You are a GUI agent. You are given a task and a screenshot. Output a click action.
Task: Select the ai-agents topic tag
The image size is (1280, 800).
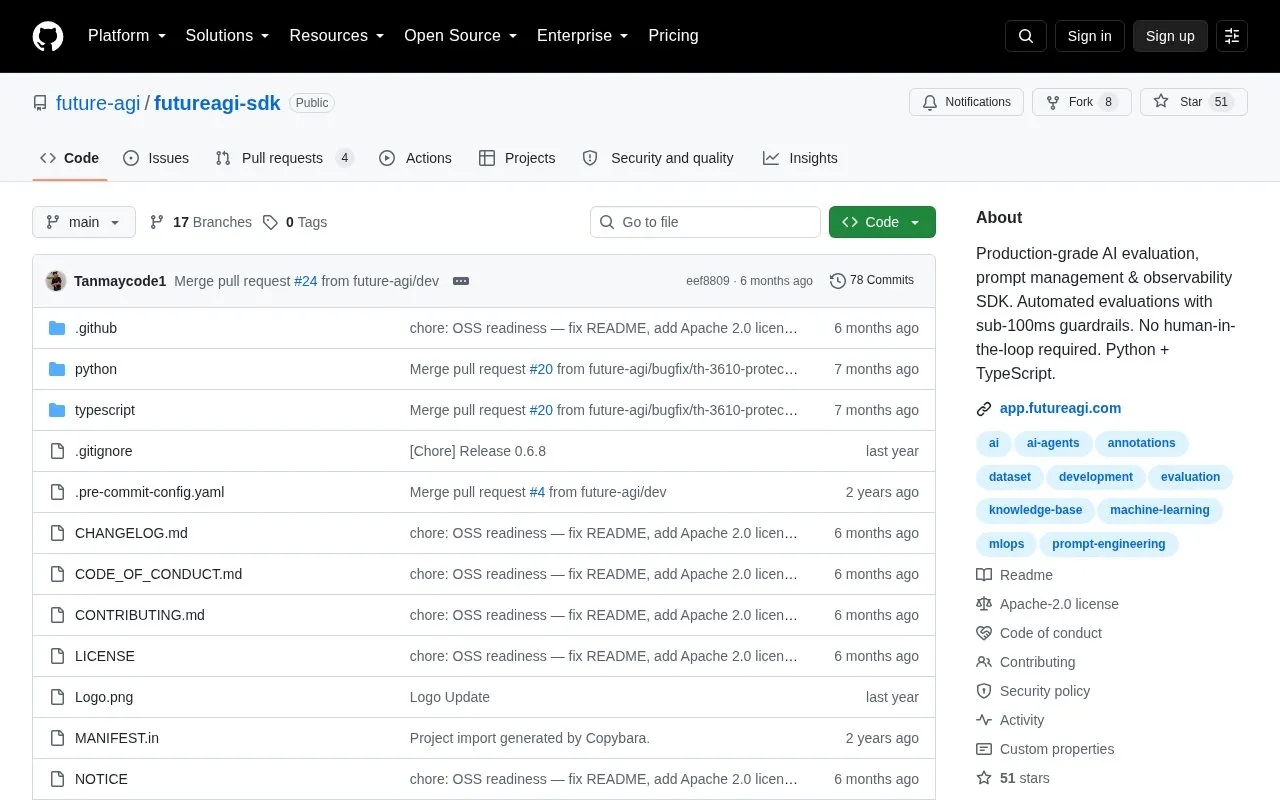pos(1053,443)
